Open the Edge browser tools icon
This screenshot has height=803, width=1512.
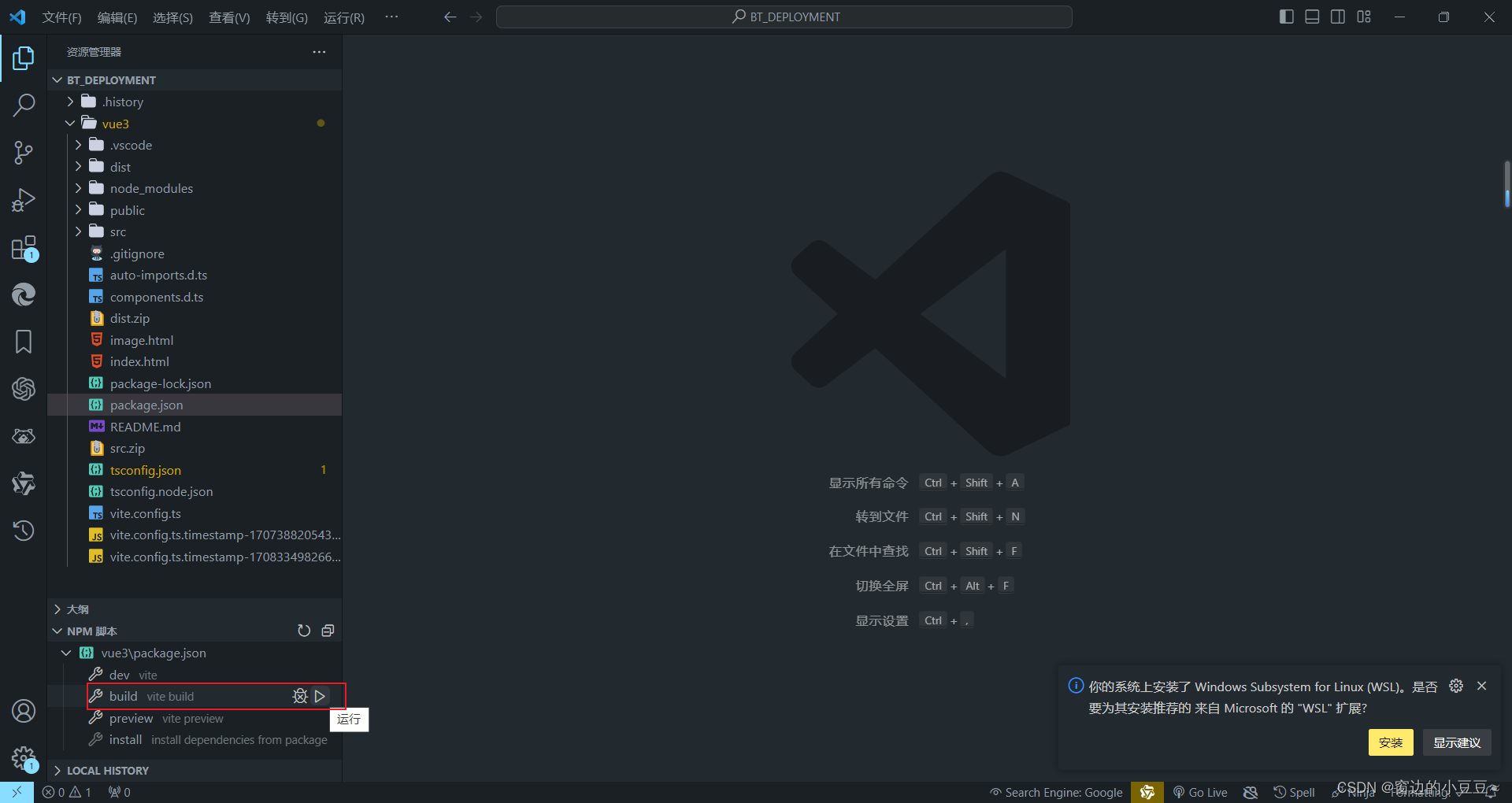(24, 294)
